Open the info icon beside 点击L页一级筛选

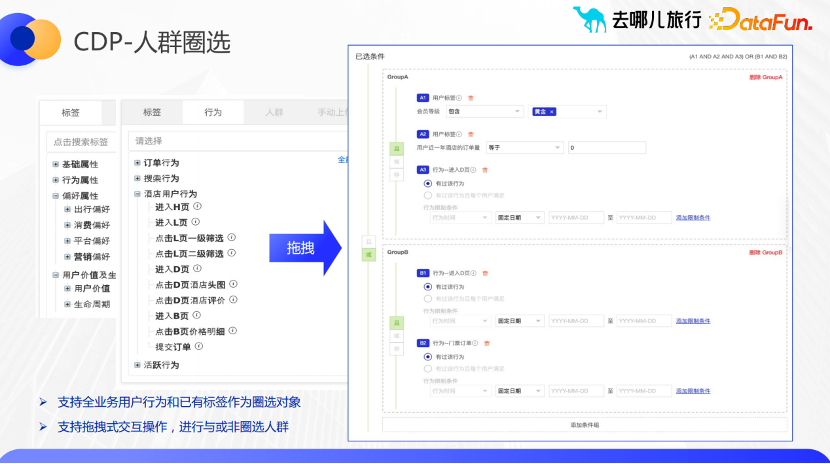(231, 238)
